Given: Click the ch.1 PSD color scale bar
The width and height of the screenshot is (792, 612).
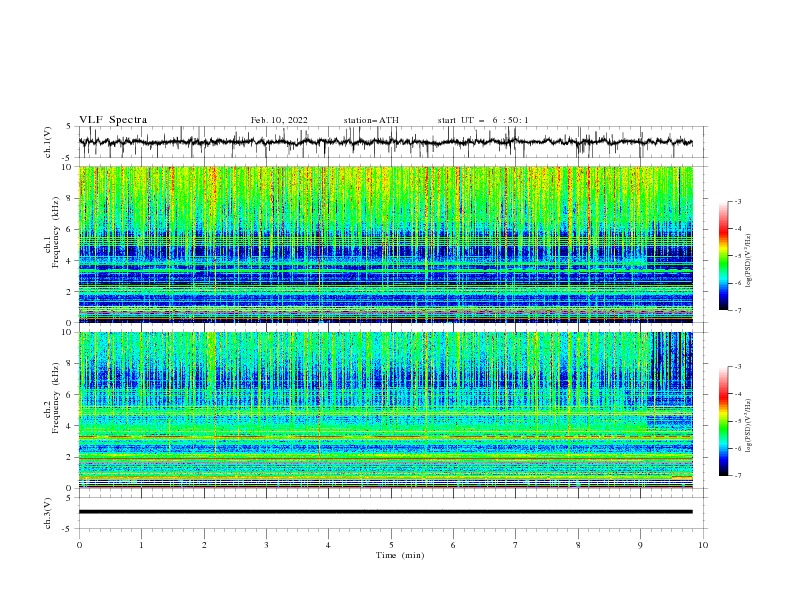Looking at the screenshot, I should pos(723,256).
